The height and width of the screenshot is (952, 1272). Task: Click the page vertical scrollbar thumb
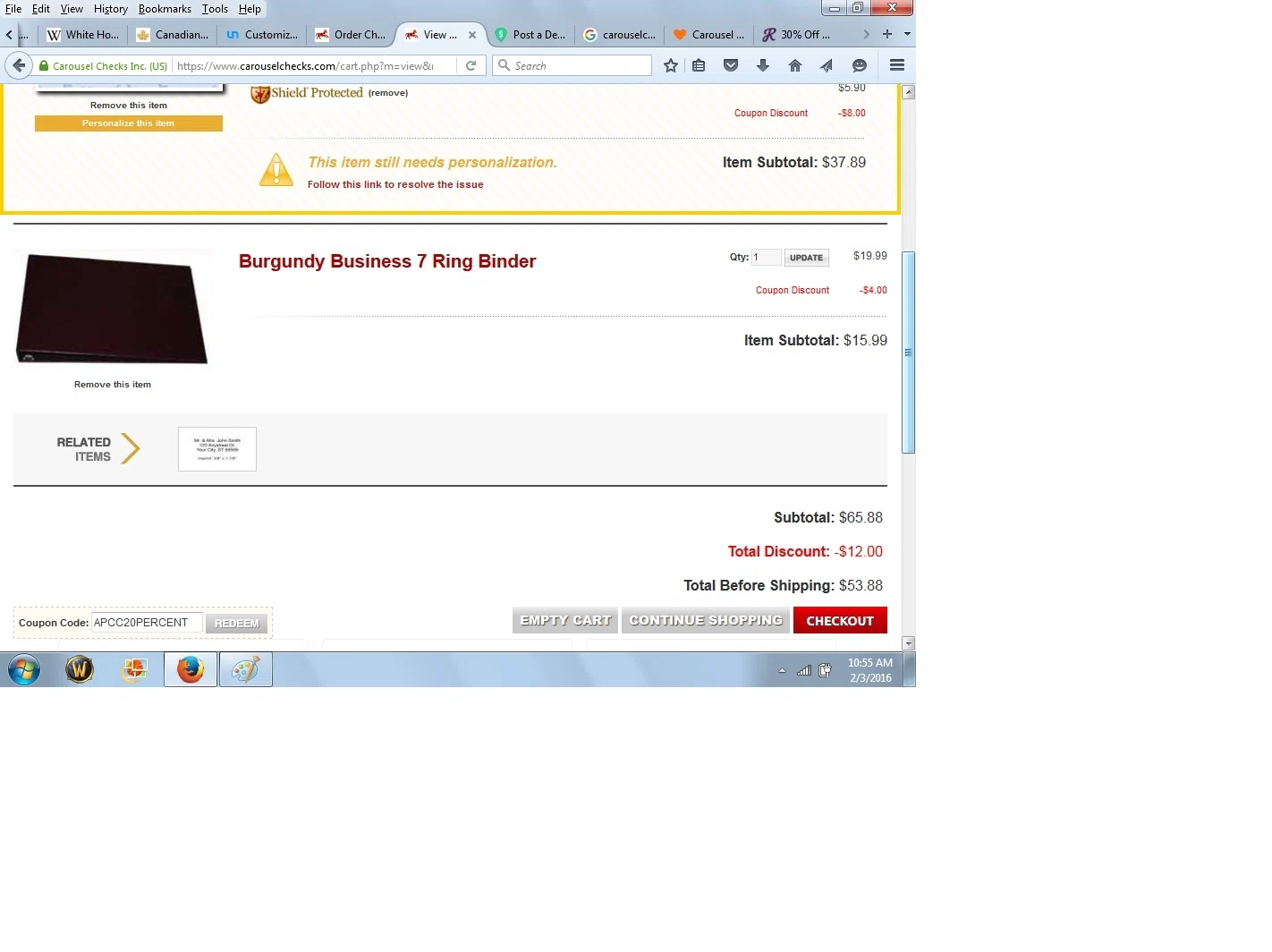pos(909,353)
